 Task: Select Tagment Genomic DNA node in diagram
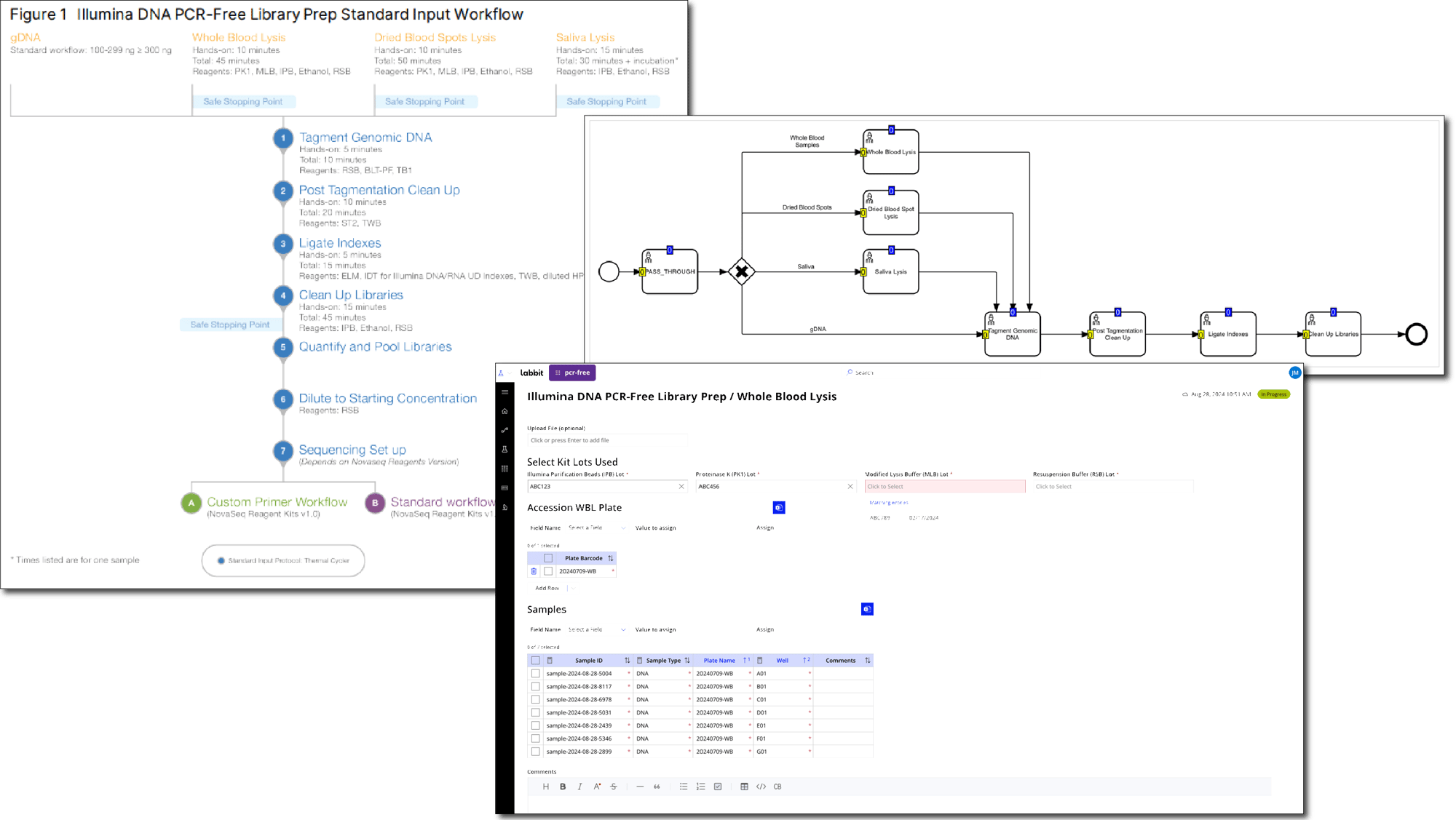click(1013, 334)
